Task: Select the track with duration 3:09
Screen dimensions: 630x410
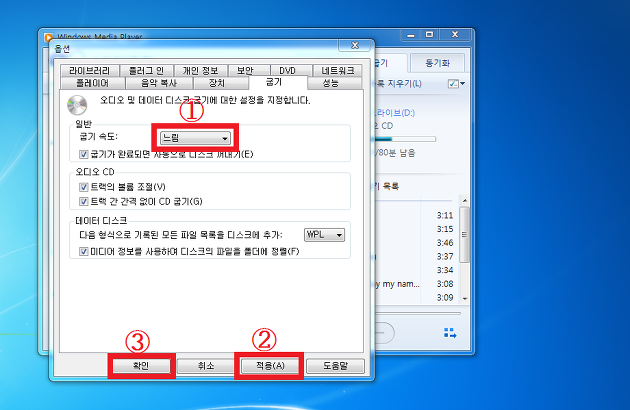Action: tap(416, 297)
